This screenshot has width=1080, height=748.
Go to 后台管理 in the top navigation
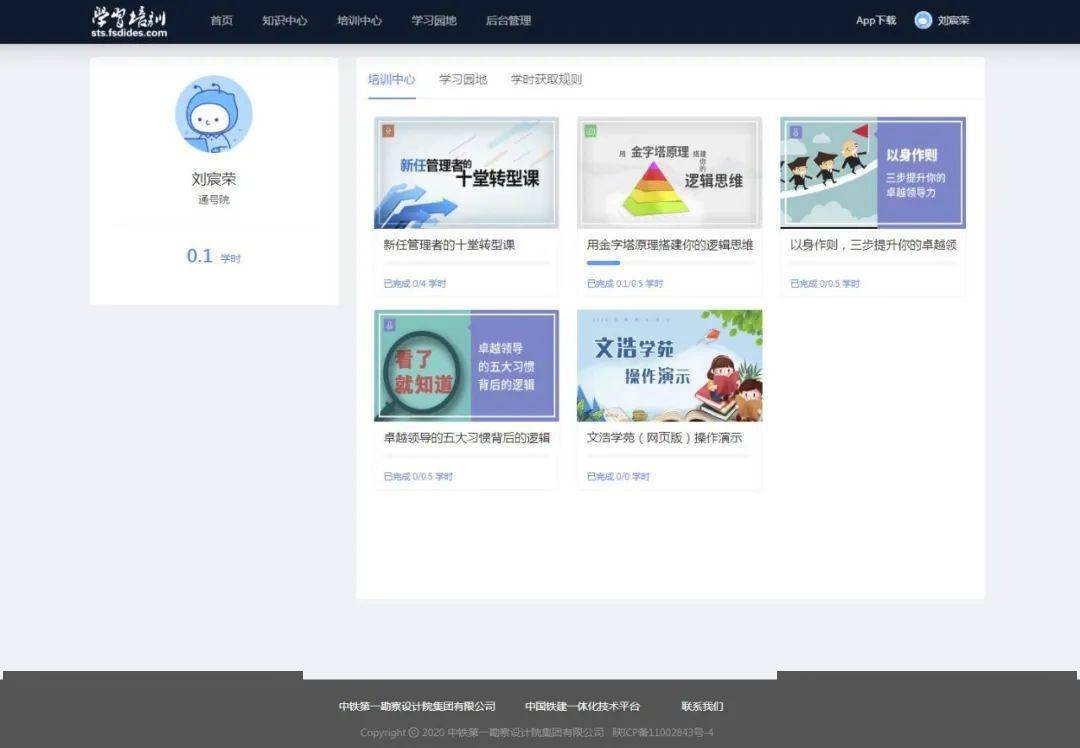[x=508, y=20]
